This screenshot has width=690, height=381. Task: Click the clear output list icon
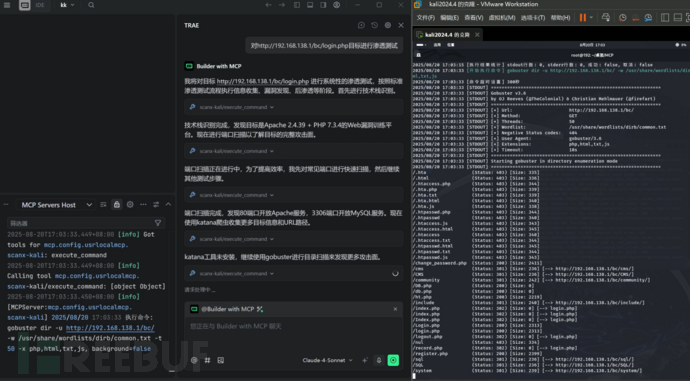coord(103,205)
